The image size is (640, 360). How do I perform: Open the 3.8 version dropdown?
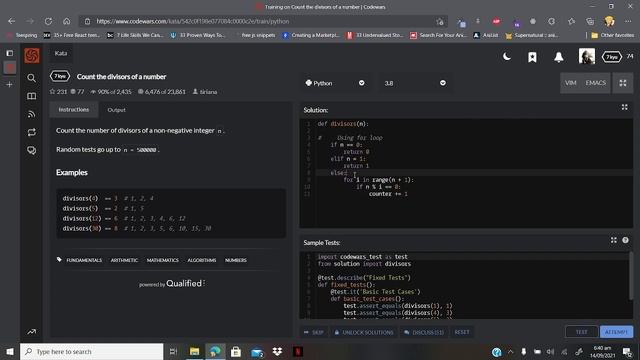point(415,83)
